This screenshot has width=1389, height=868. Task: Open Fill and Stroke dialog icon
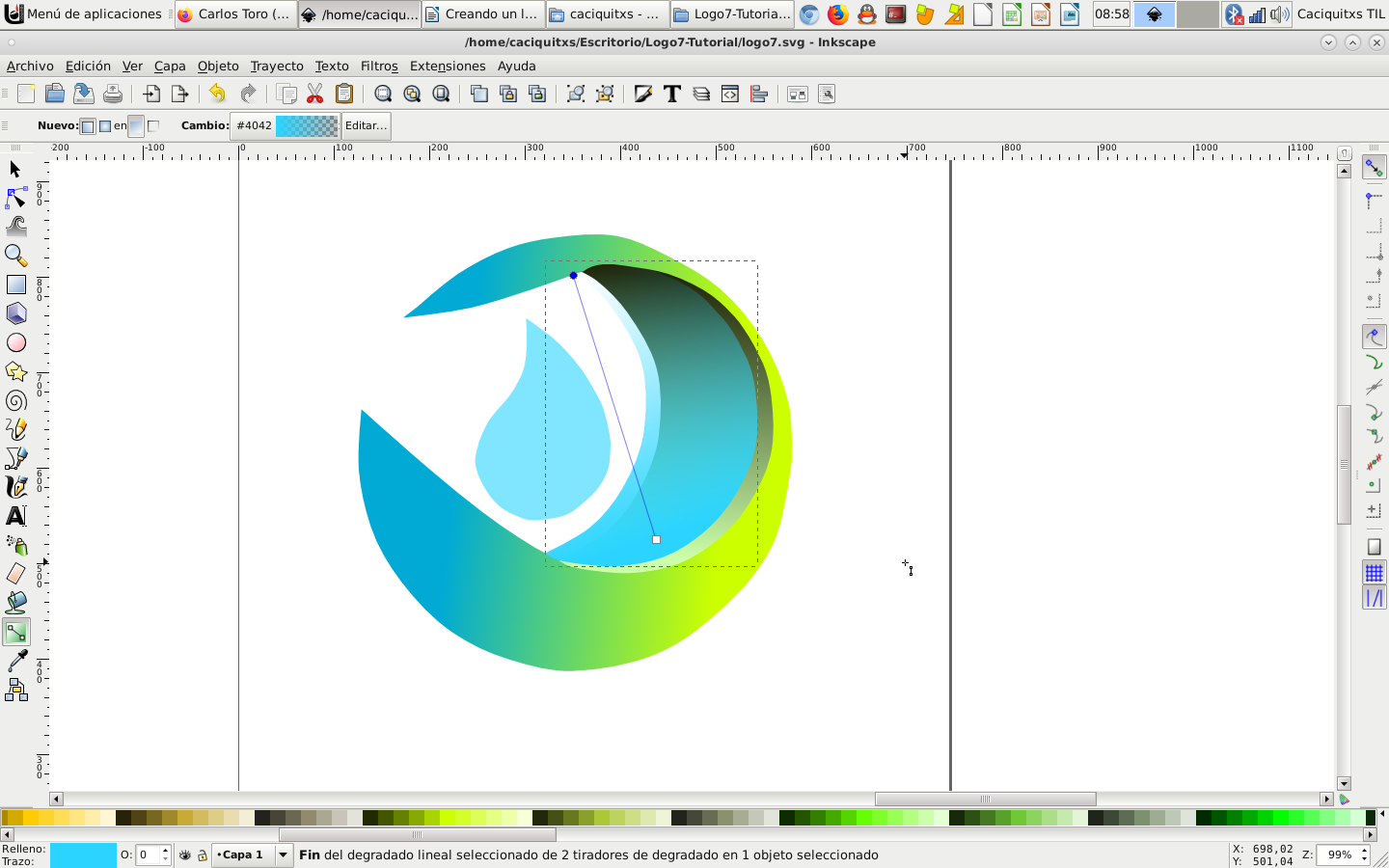pyautogui.click(x=643, y=94)
